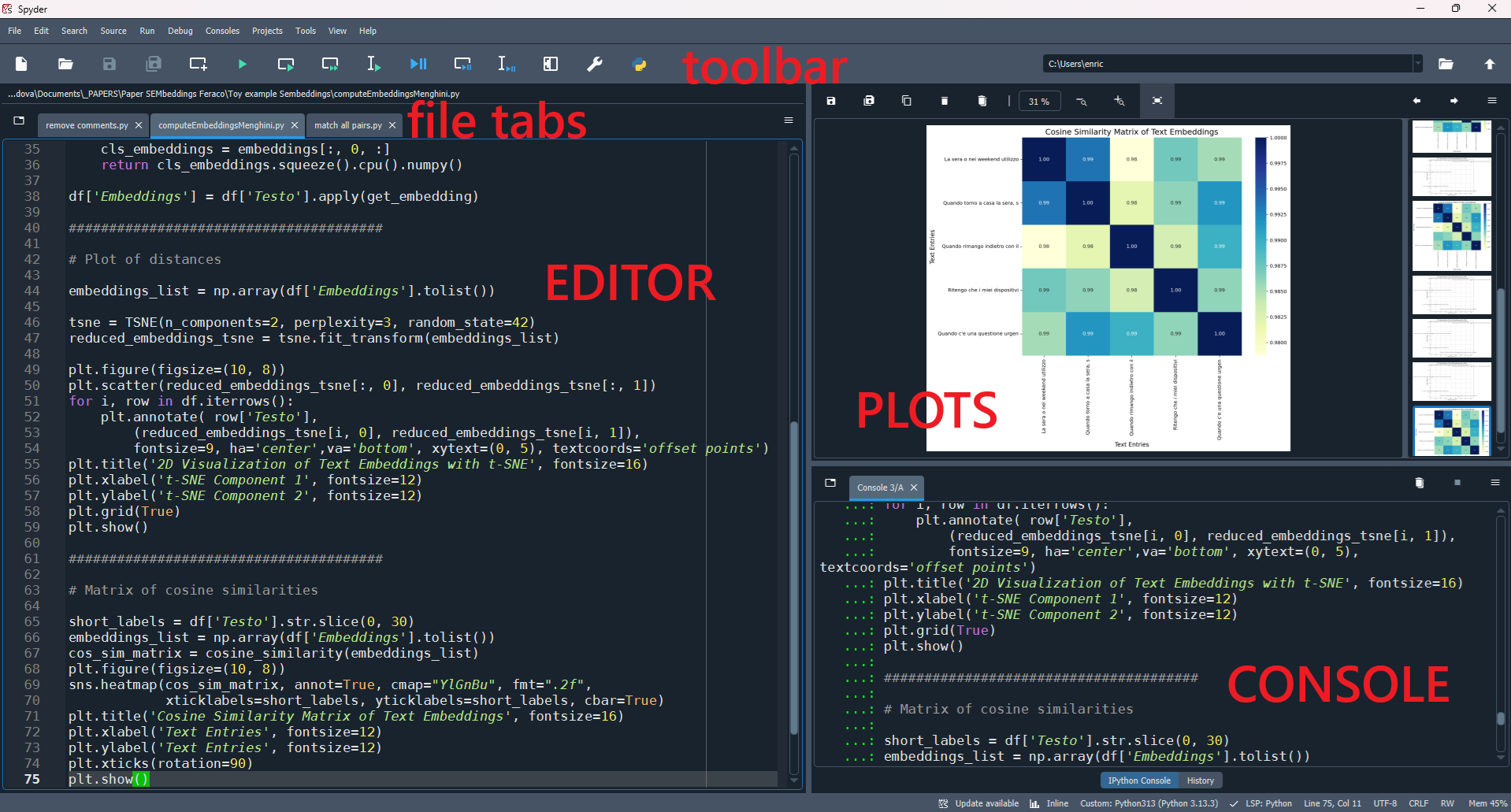Create a new file from the toolbar
This screenshot has height=812, width=1511.
point(21,64)
